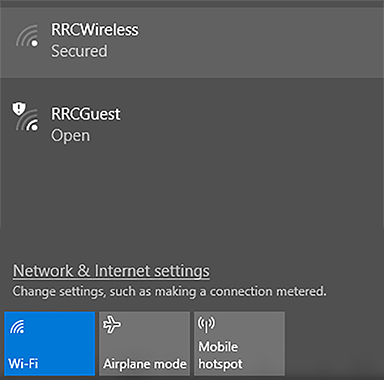Click the 'Change settings, such as making a connection metered' text
This screenshot has height=380, width=384.
tap(169, 291)
